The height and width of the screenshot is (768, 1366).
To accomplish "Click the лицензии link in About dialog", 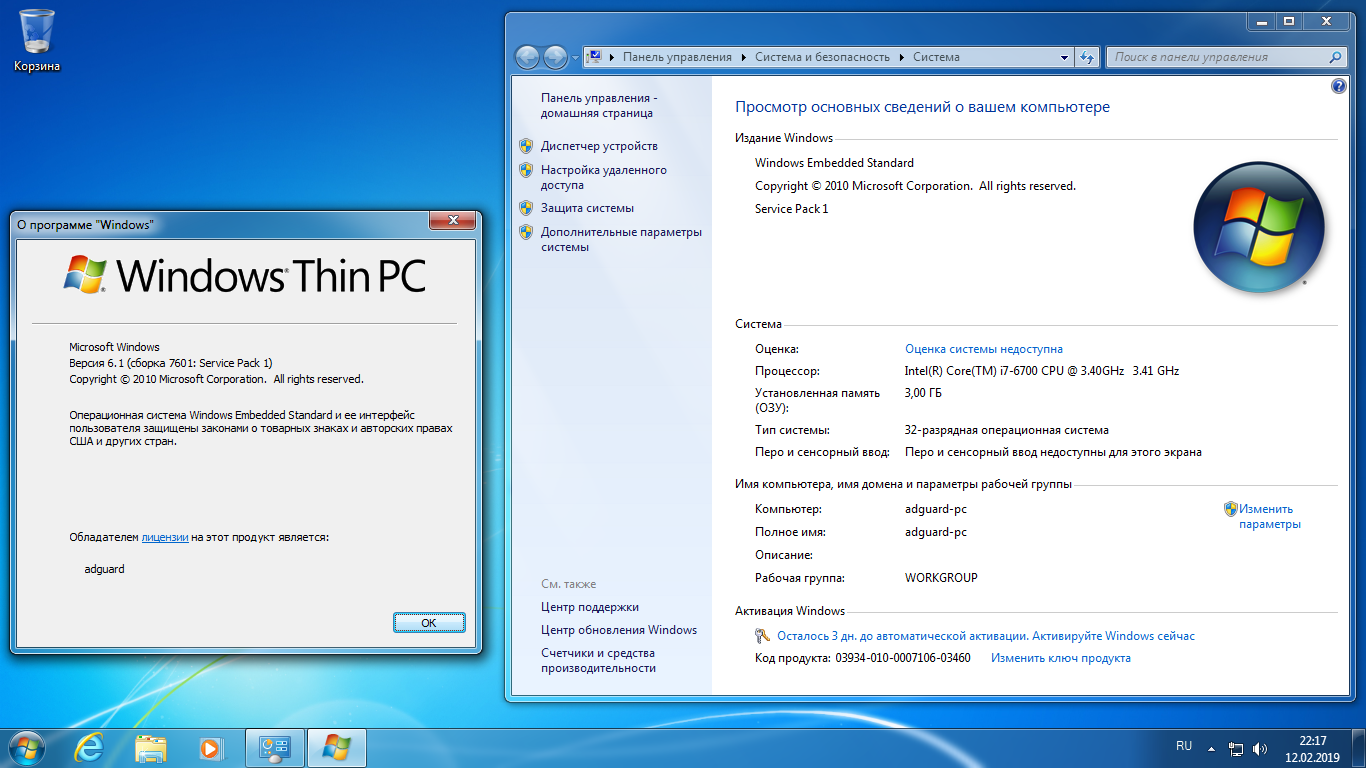I will [165, 537].
